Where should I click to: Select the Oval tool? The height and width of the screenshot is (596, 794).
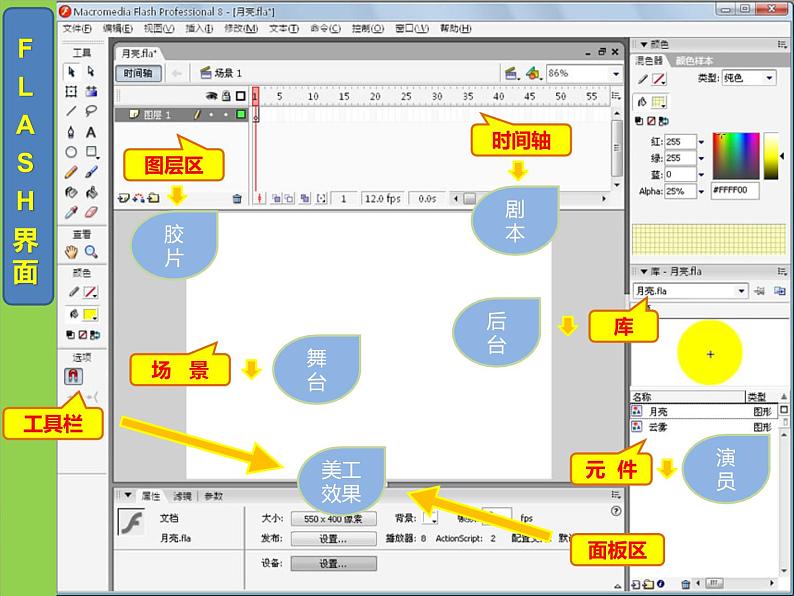71,152
